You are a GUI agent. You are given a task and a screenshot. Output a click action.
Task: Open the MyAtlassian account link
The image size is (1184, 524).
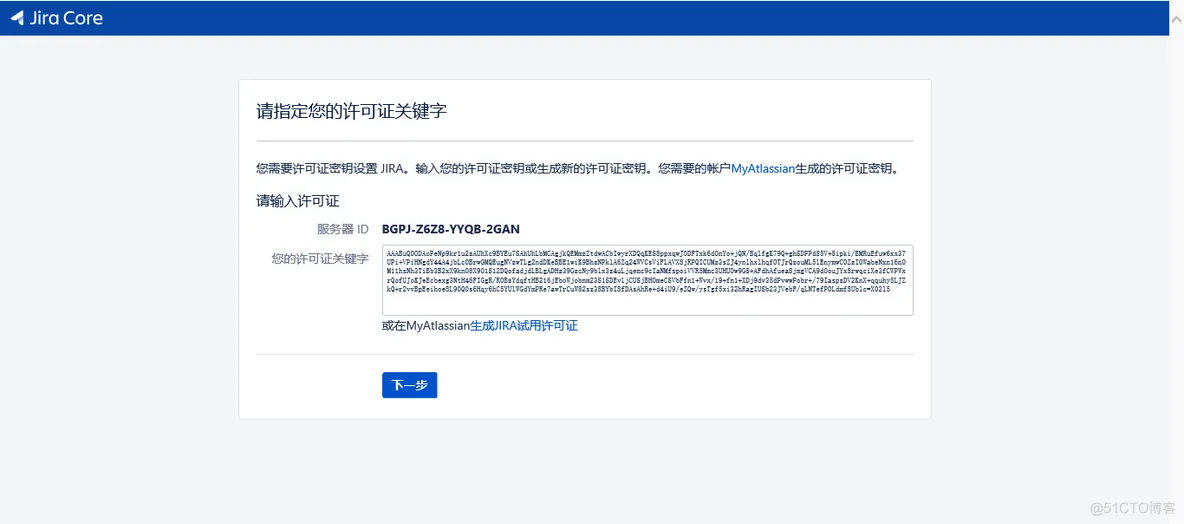[763, 168]
